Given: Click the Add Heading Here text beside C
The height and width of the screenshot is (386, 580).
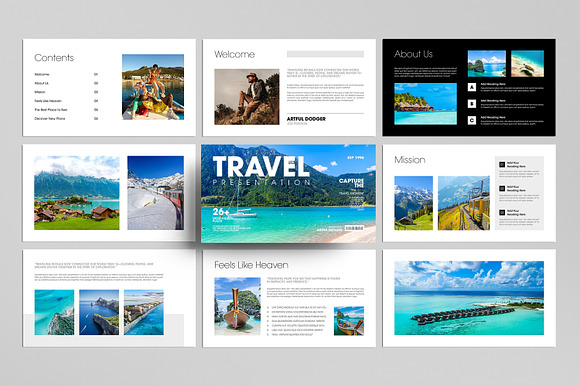Looking at the screenshot, I should pos(493,117).
